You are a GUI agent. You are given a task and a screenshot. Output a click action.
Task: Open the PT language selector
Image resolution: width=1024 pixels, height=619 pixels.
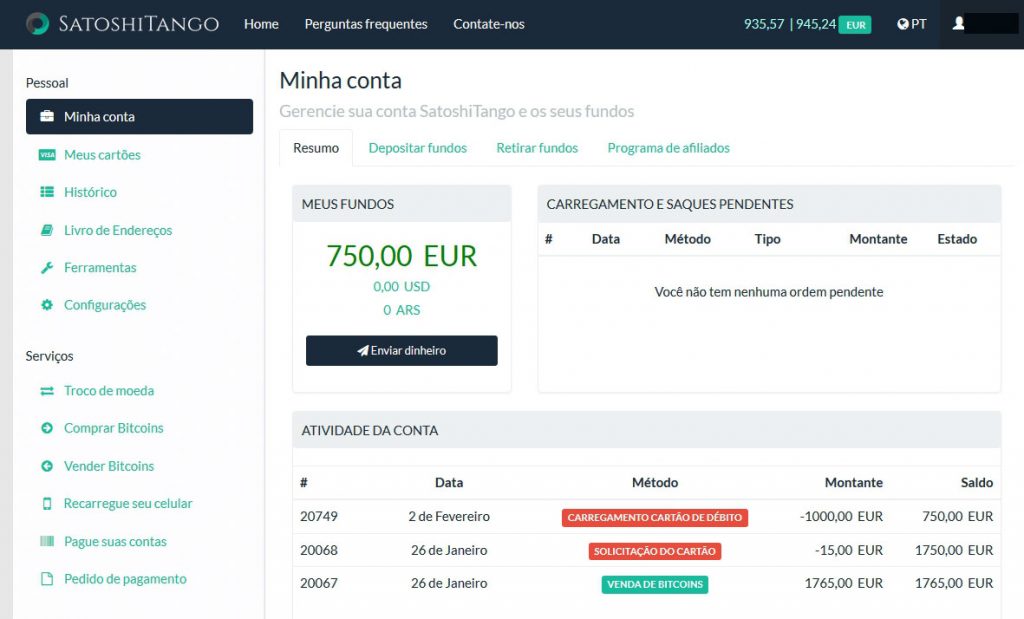(911, 23)
